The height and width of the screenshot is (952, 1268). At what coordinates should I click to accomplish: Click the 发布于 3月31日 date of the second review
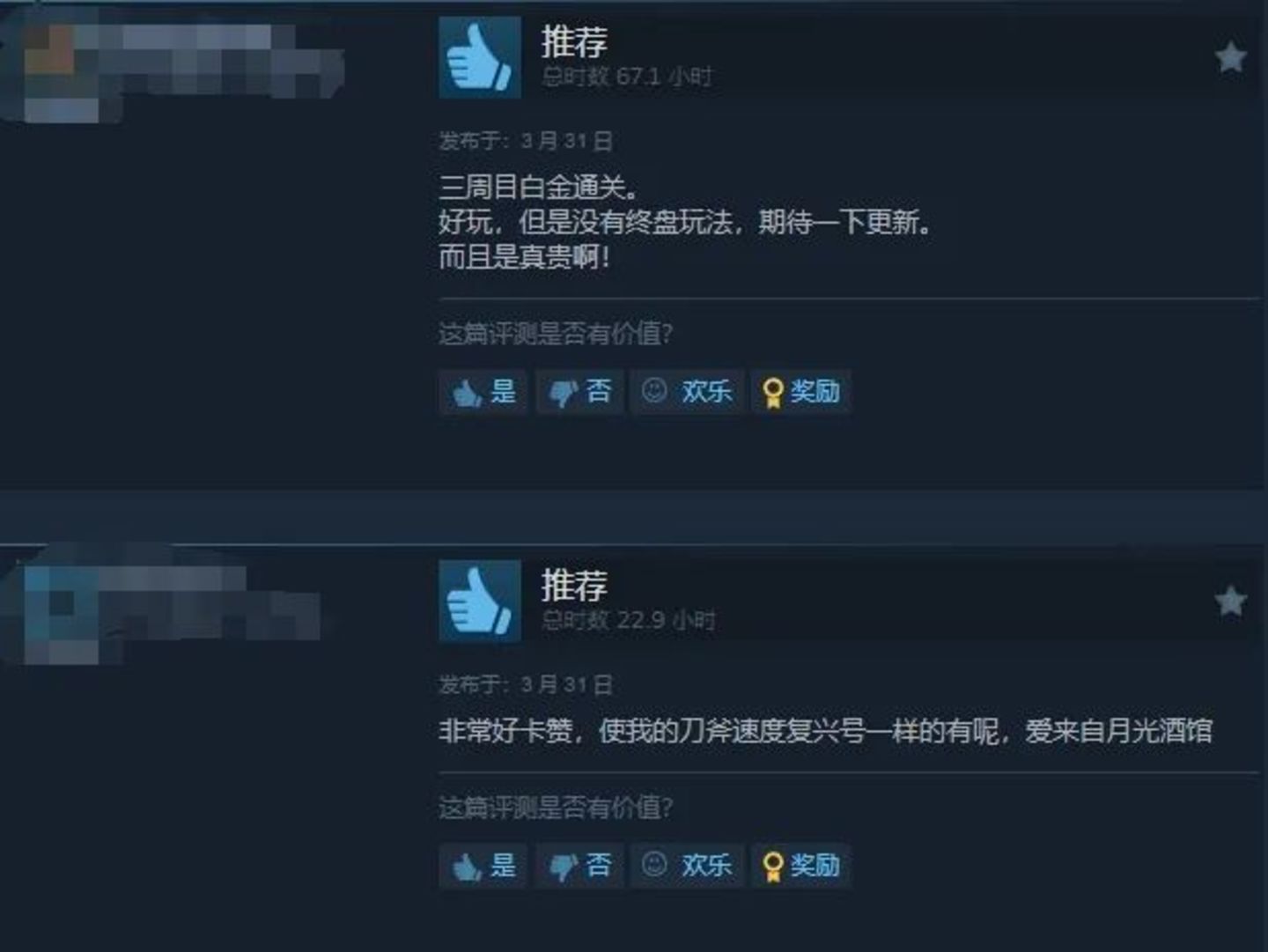coord(526,684)
